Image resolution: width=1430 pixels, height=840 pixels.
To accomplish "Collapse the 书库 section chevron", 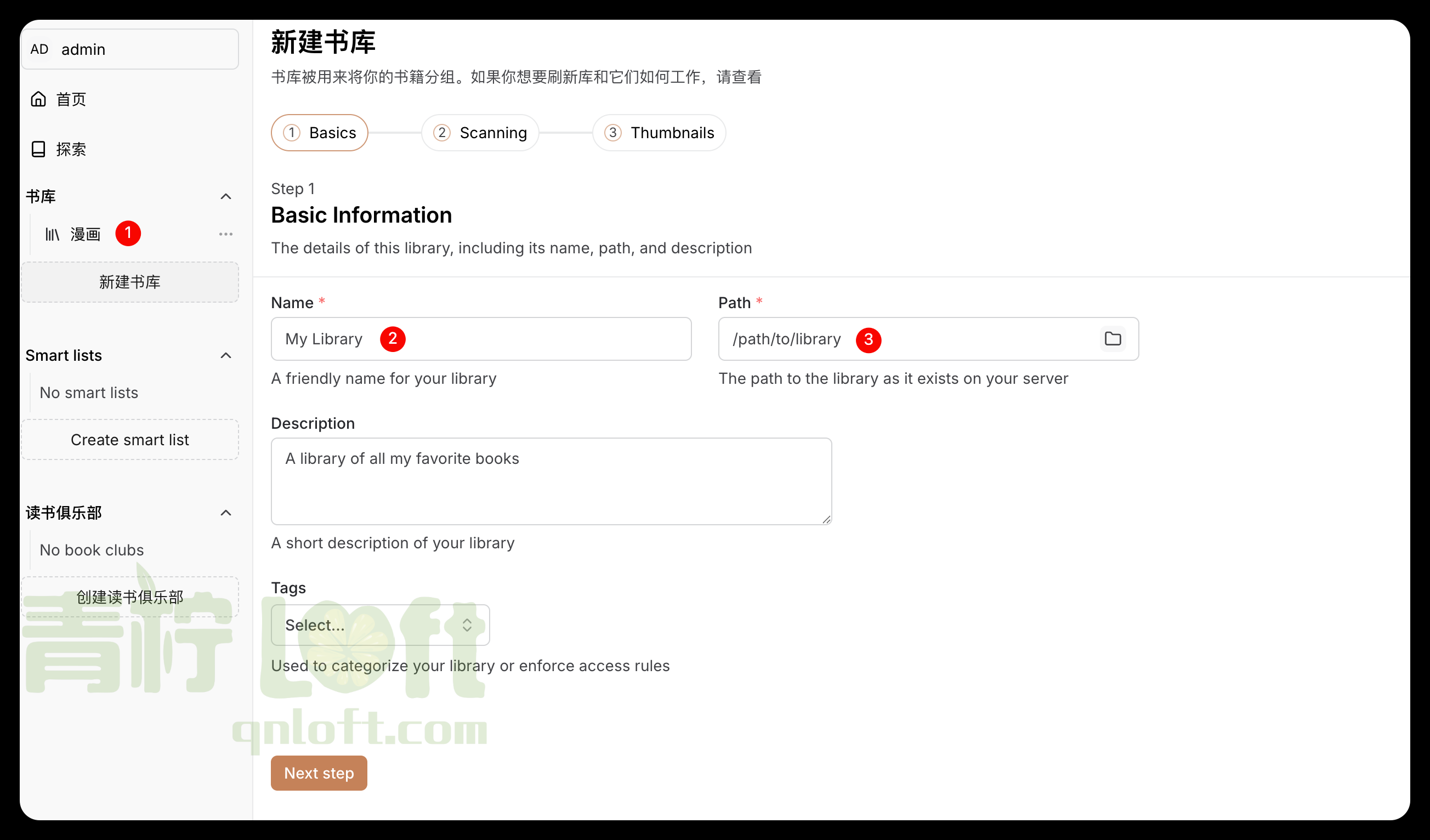I will (x=226, y=196).
